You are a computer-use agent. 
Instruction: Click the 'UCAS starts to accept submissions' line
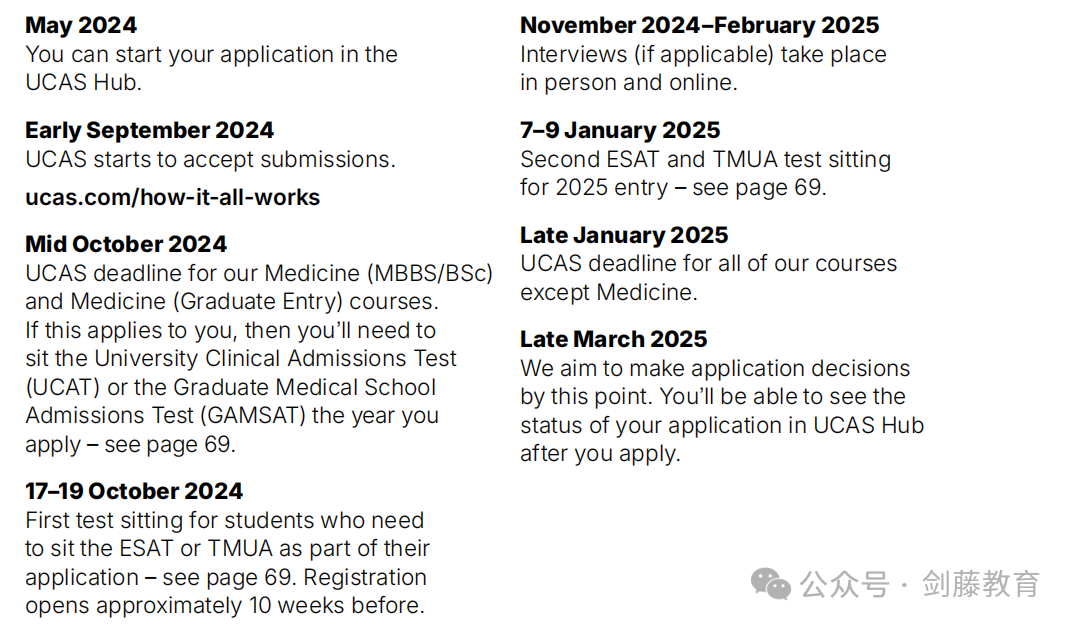tap(210, 160)
